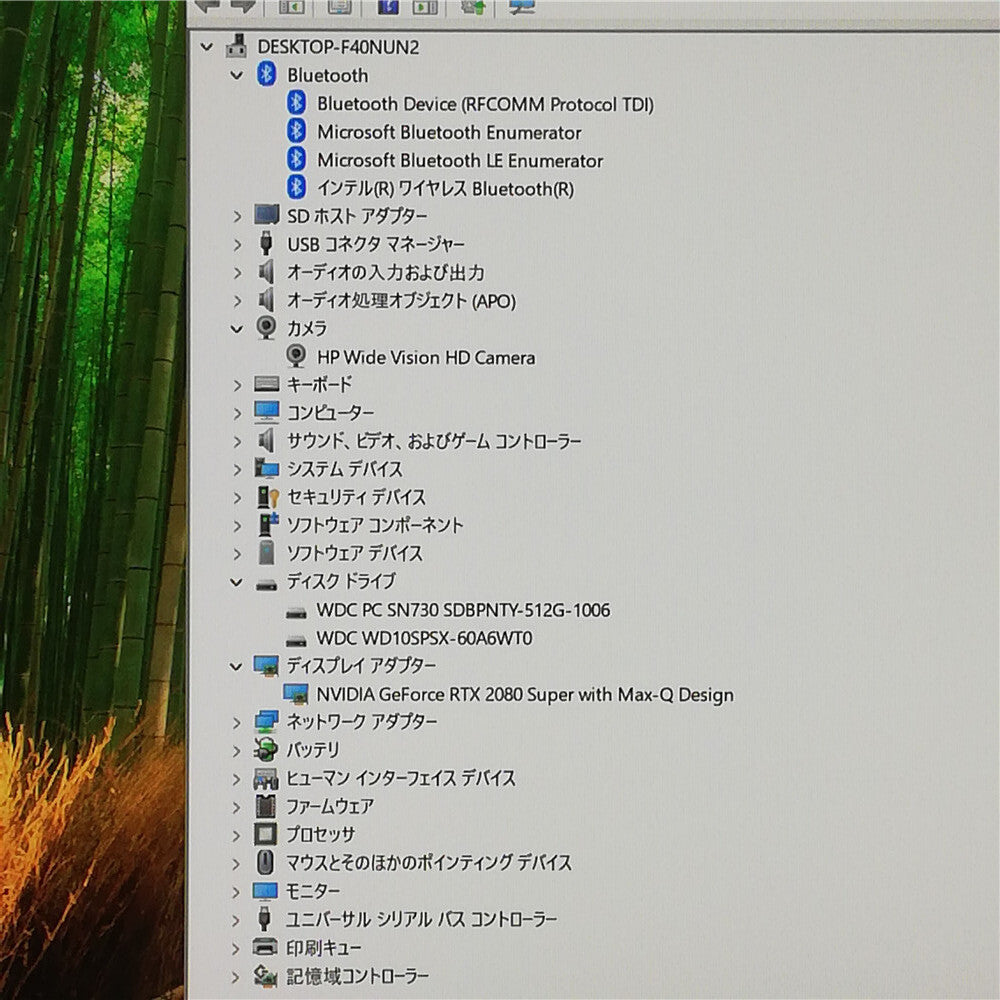The width and height of the screenshot is (1000, 1000).
Task: Click the プロセッサ processor icon
Action: coord(265,834)
